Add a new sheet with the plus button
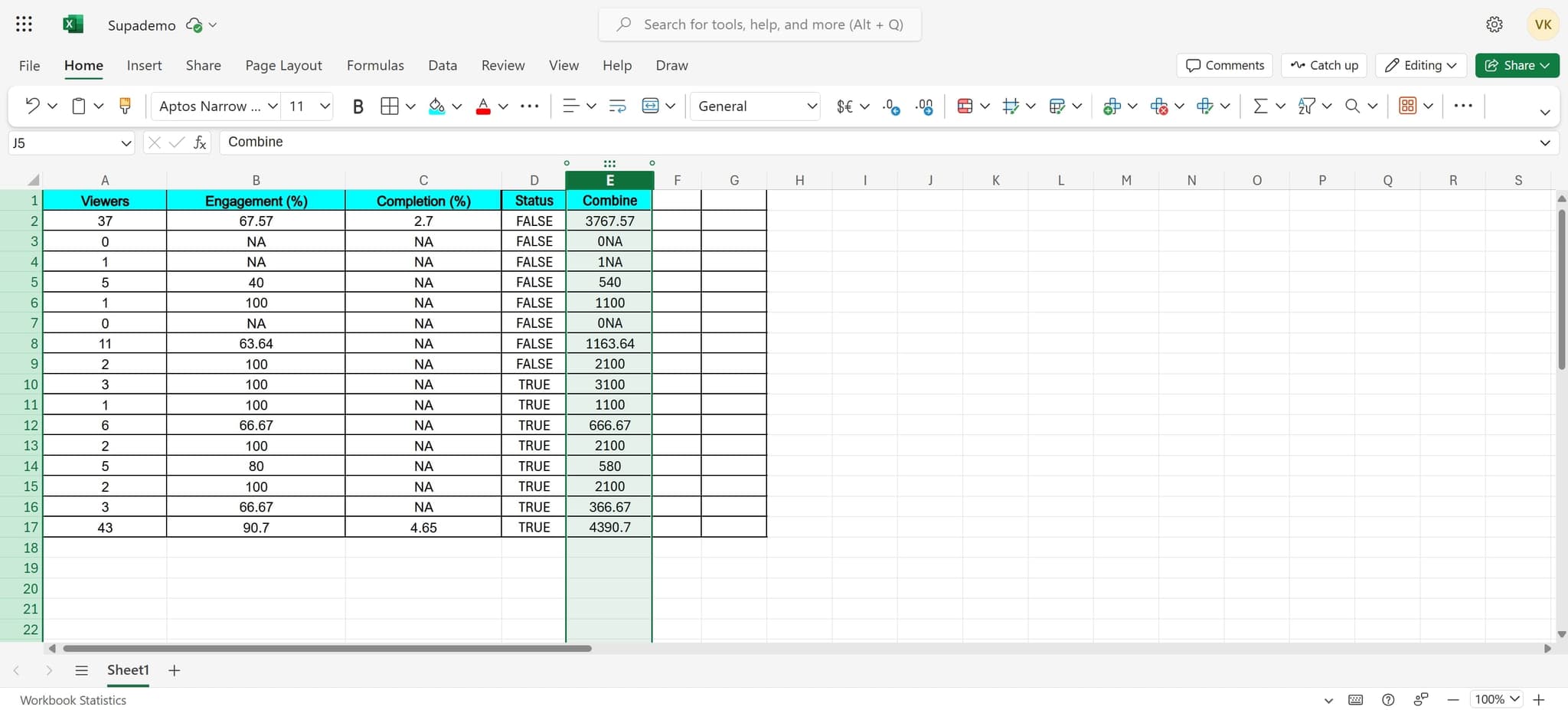 point(174,669)
